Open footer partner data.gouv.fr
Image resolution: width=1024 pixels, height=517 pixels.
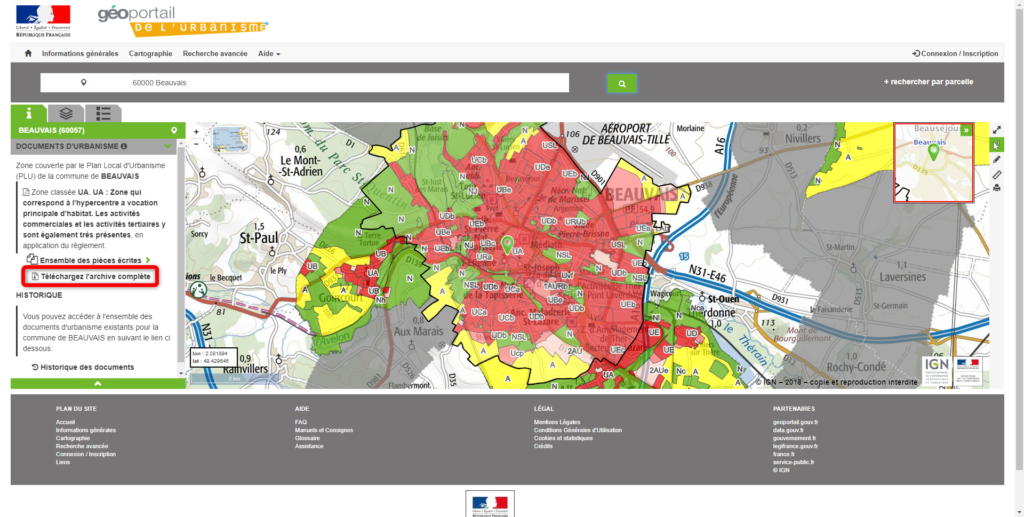pyautogui.click(x=788, y=430)
